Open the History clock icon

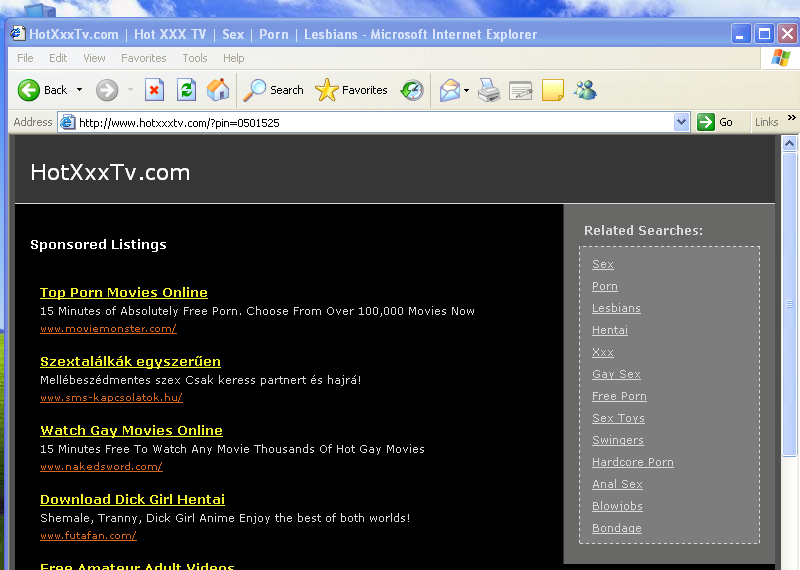[x=412, y=90]
